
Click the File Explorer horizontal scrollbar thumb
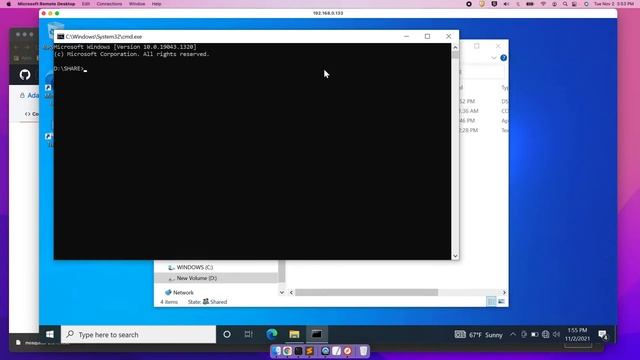coord(366,292)
